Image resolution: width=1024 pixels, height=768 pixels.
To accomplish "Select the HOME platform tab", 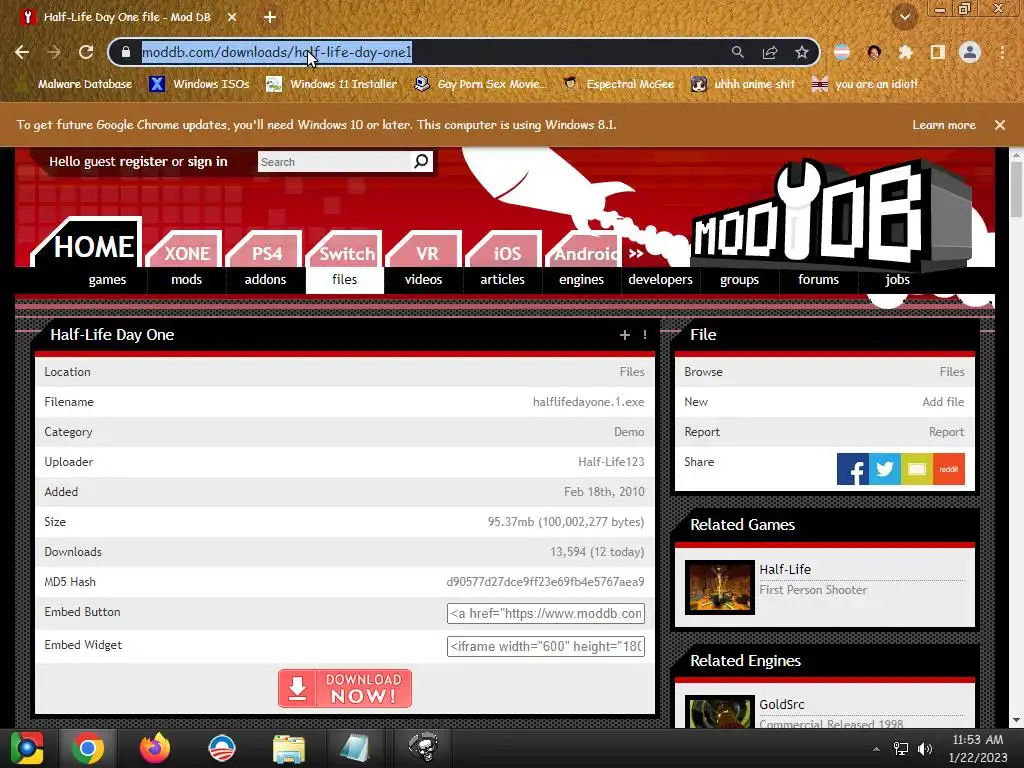I will (90, 245).
